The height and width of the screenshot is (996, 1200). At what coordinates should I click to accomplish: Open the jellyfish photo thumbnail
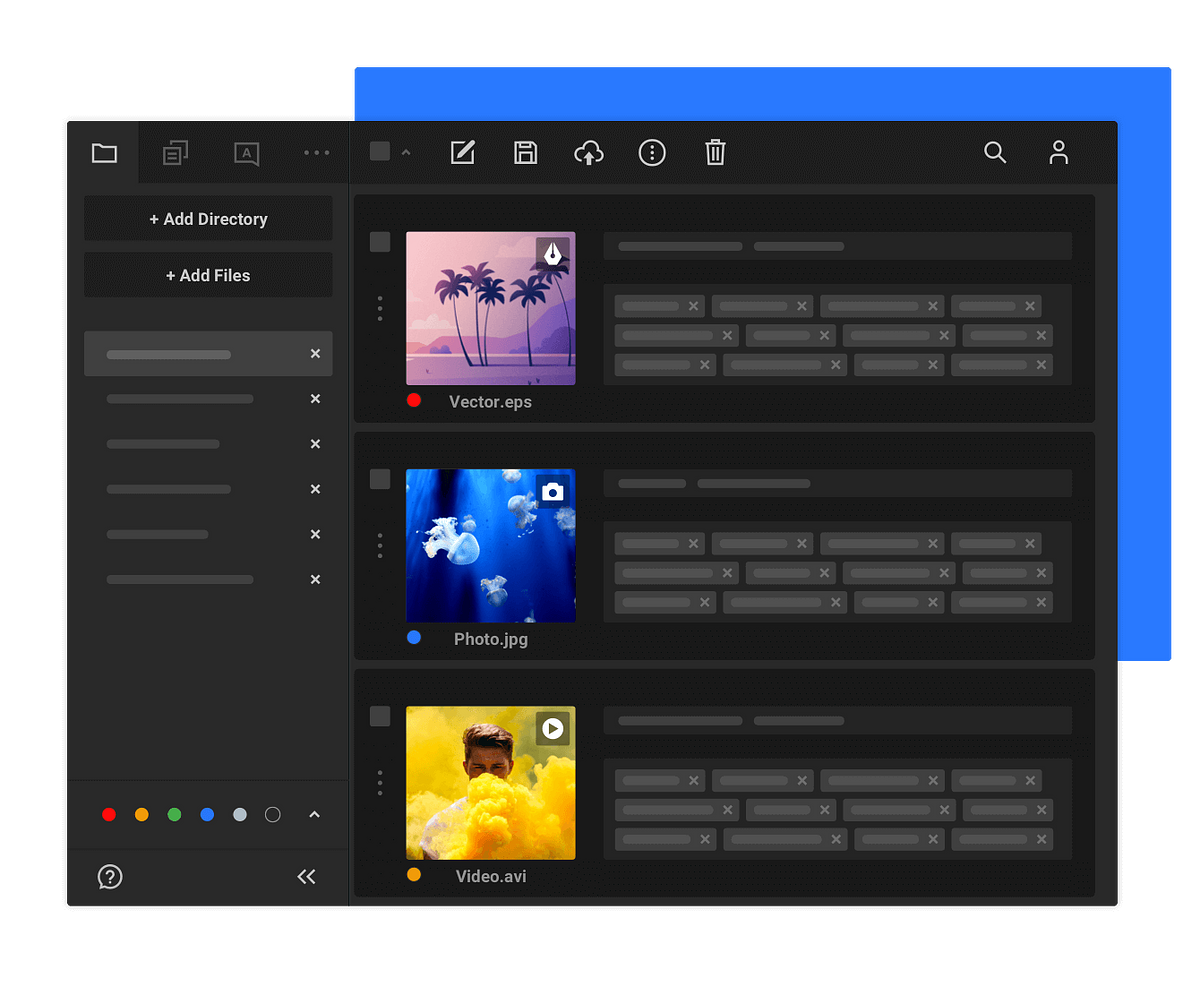[x=490, y=545]
